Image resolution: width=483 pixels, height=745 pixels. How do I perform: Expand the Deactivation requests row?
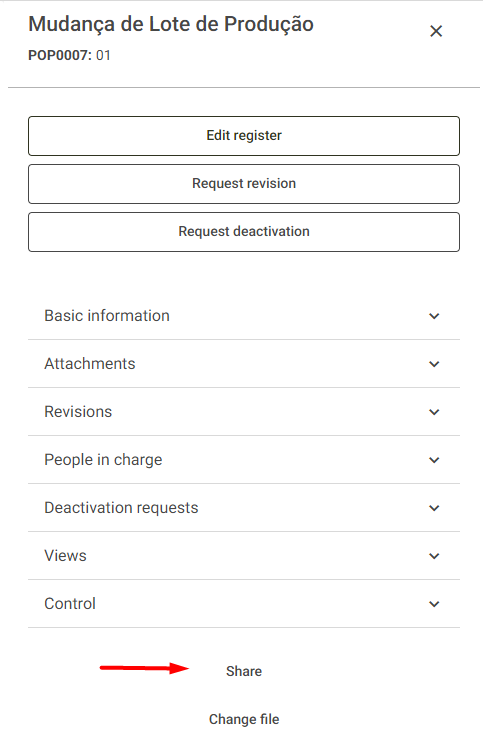[244, 508]
